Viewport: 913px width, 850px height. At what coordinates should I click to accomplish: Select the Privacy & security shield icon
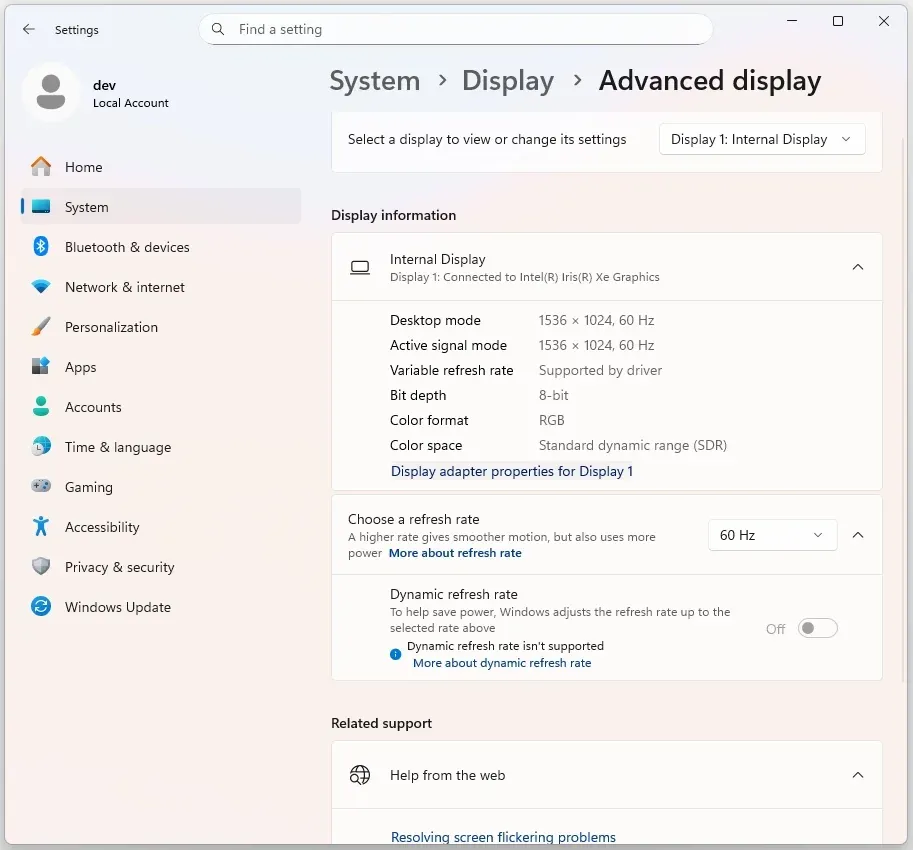pyautogui.click(x=41, y=567)
